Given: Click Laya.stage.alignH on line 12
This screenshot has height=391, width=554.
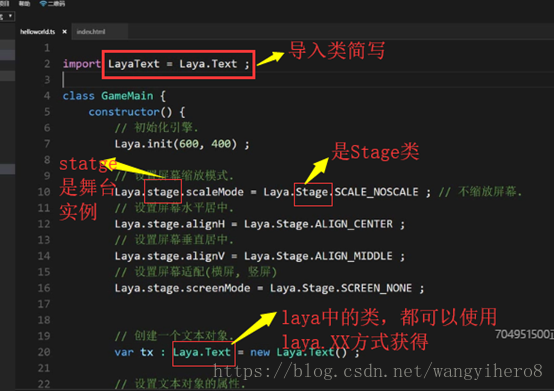Looking at the screenshot, I should 170,224.
